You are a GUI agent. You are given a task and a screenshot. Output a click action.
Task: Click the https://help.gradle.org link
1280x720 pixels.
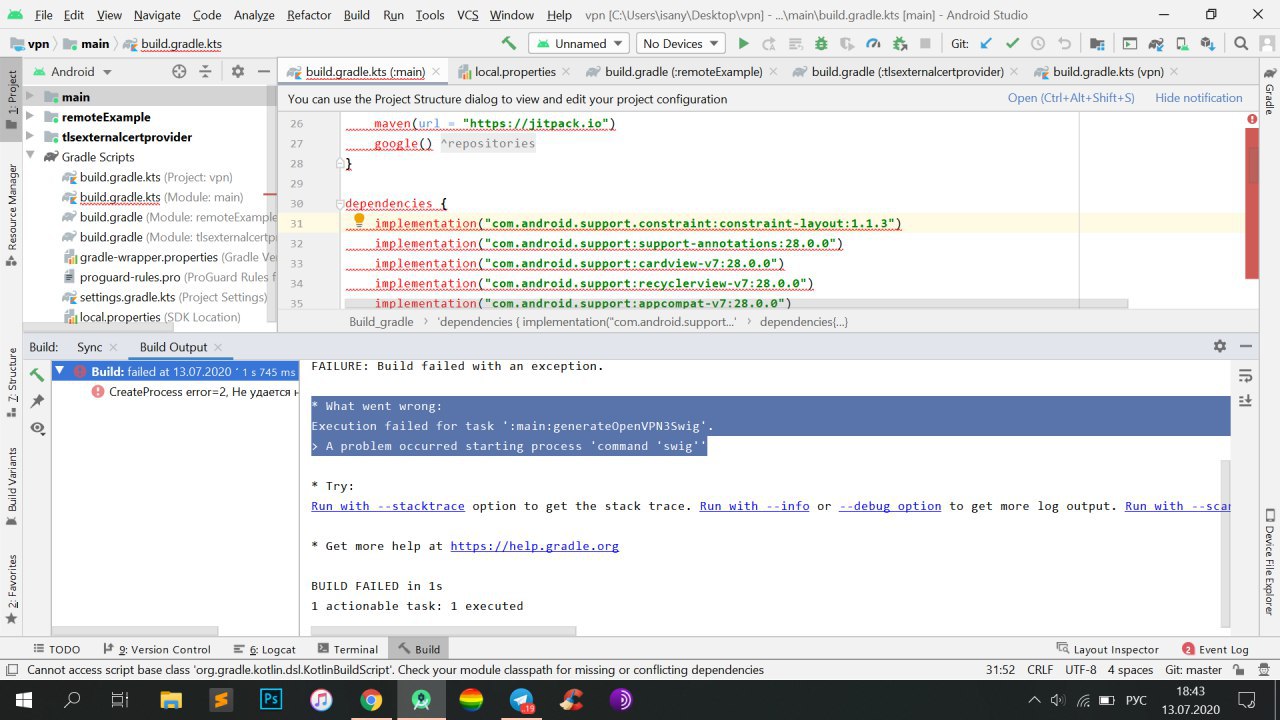tap(534, 546)
